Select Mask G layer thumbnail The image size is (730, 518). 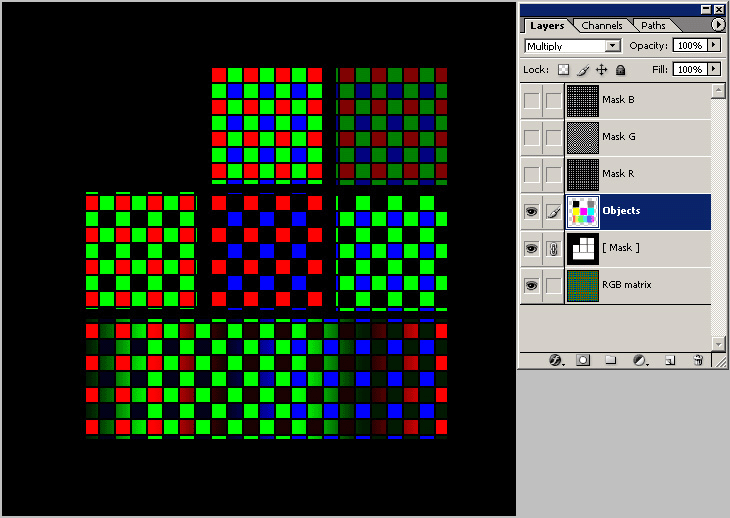tap(583, 137)
